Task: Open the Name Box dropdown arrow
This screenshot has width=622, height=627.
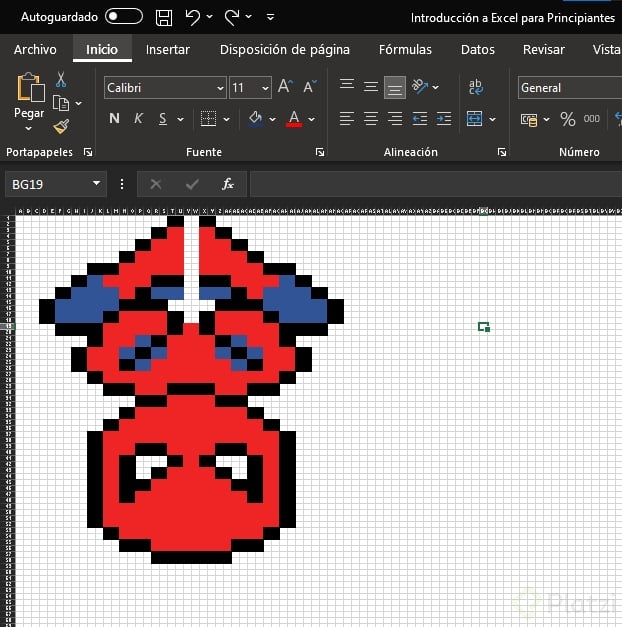Action: pyautogui.click(x=96, y=183)
